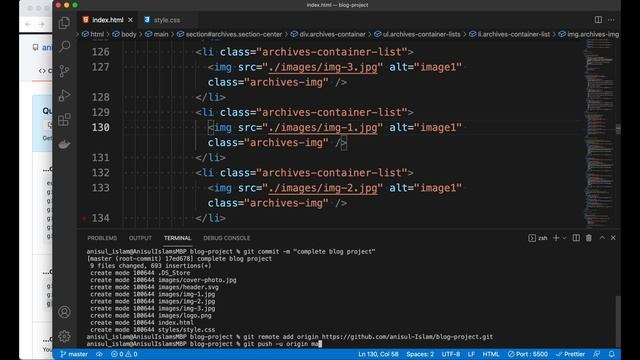
Task: Change the LF end of line sequence
Action: pos(471,354)
